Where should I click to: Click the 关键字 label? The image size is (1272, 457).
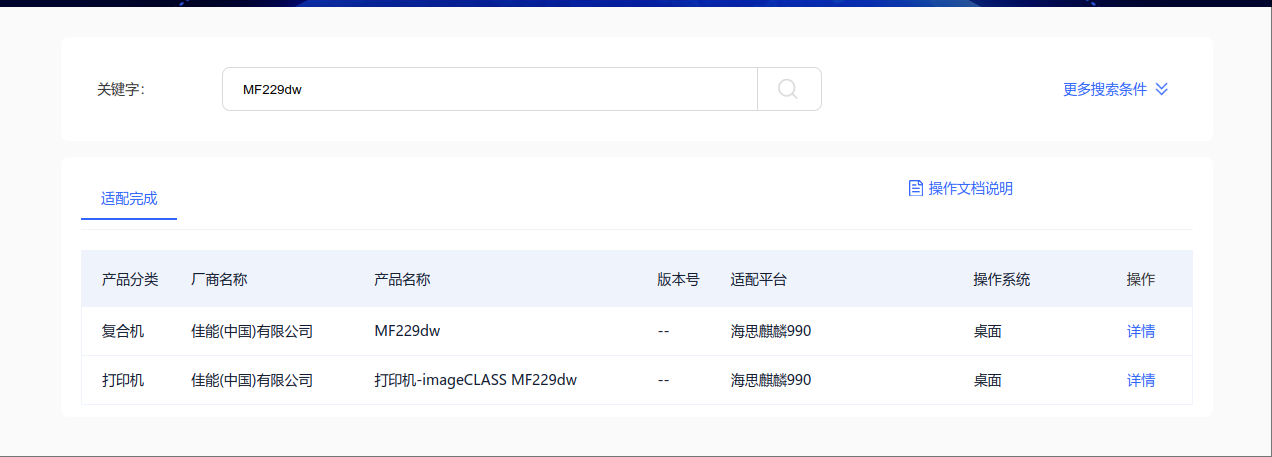point(121,89)
